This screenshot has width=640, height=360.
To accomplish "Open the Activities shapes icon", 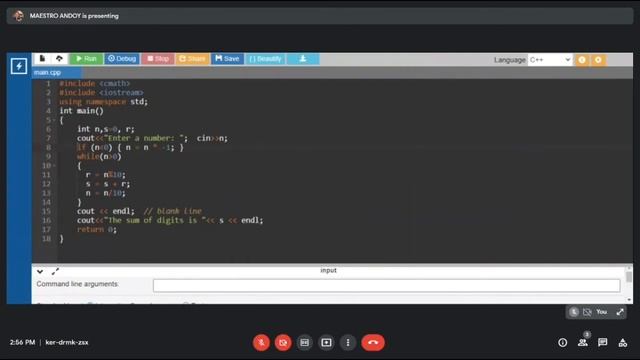I will coord(623,342).
